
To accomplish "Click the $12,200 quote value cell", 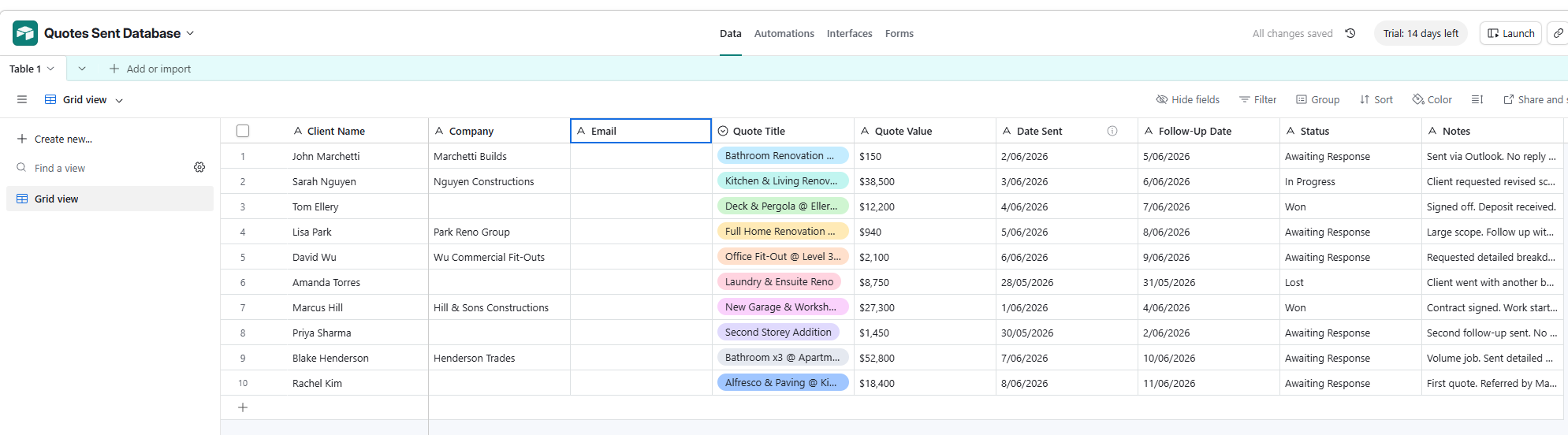I will [x=925, y=206].
